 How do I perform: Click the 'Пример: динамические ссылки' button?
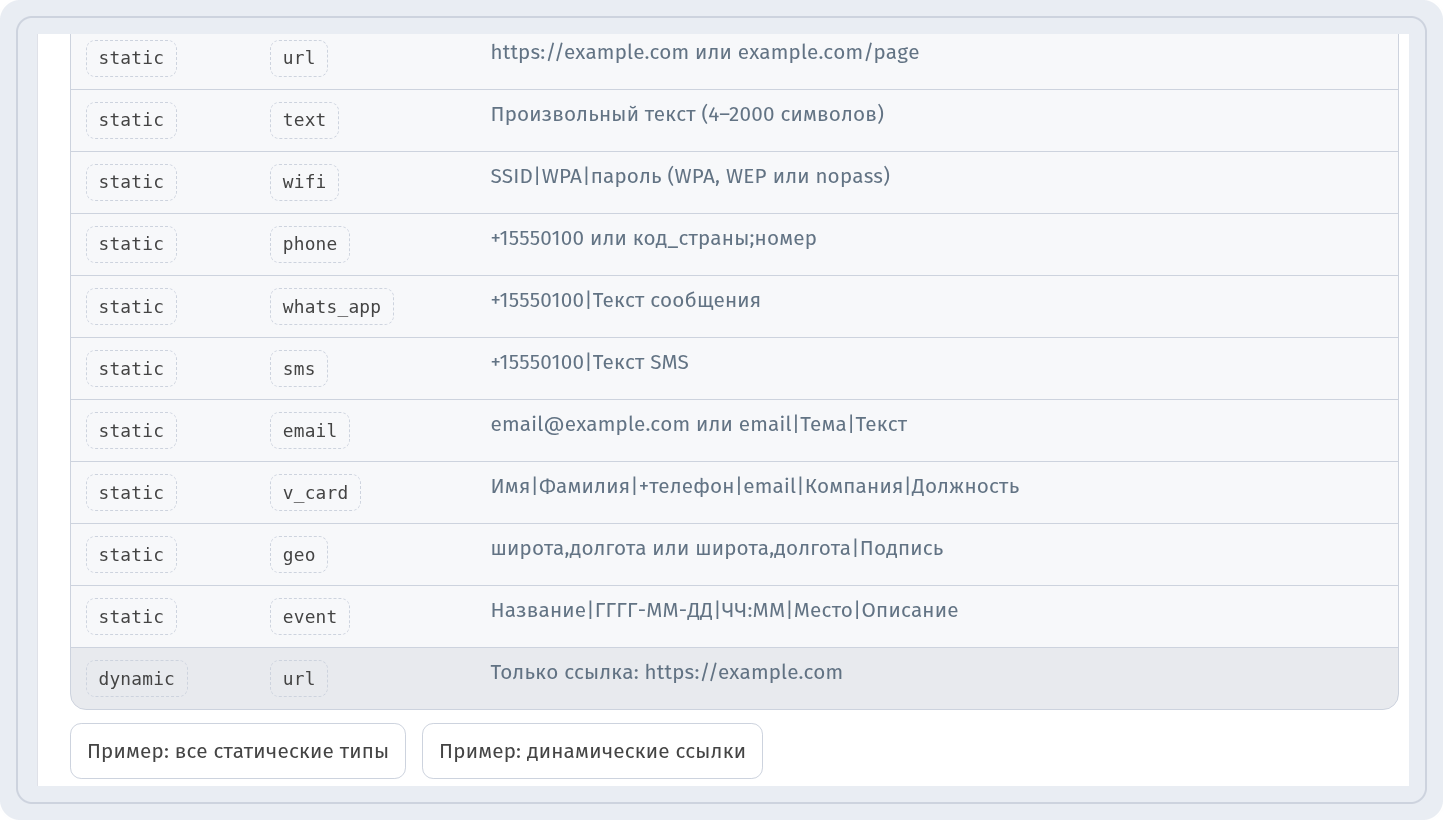tap(592, 751)
